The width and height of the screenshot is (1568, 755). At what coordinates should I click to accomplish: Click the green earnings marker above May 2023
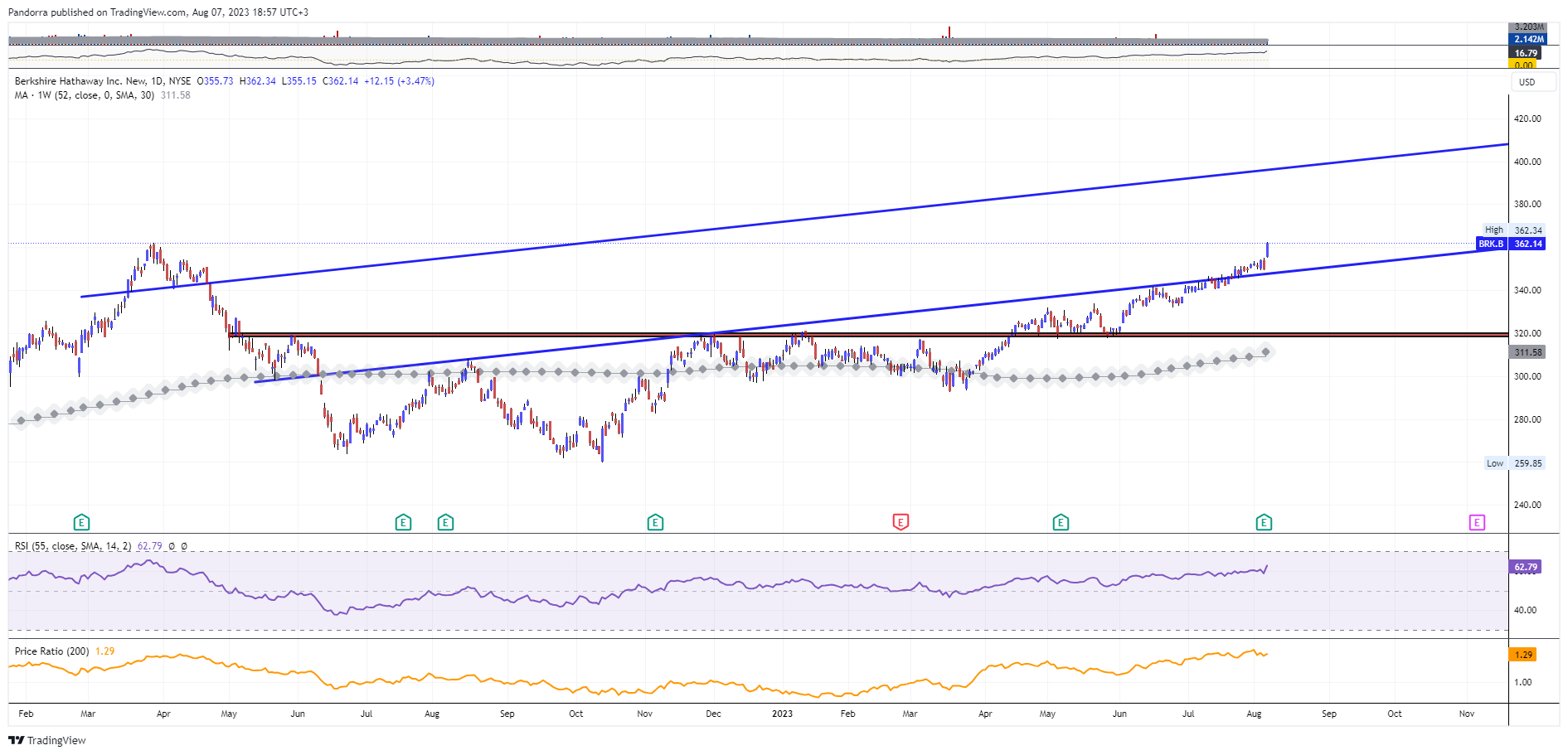(x=1061, y=522)
